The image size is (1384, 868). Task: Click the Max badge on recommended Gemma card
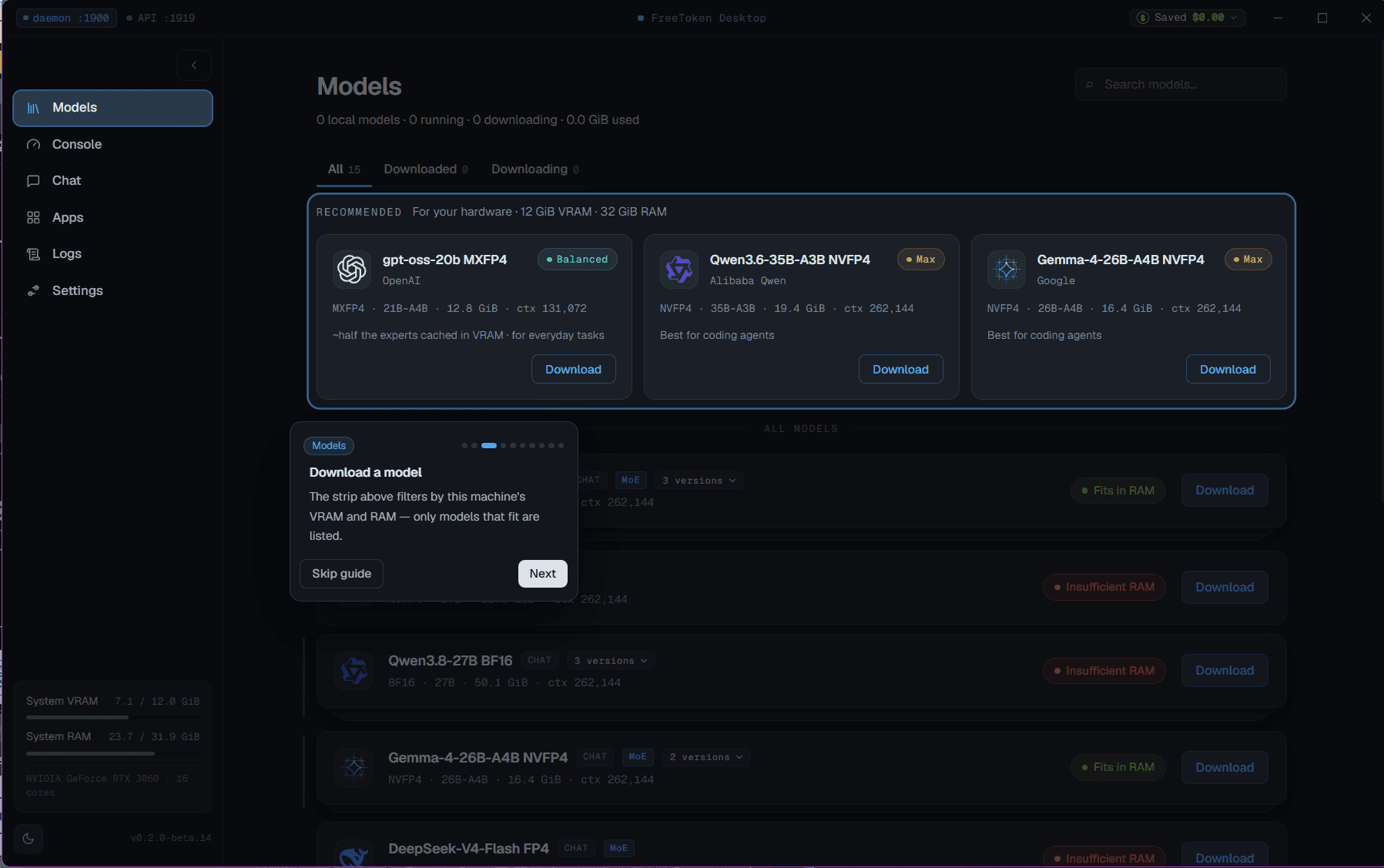click(1248, 260)
